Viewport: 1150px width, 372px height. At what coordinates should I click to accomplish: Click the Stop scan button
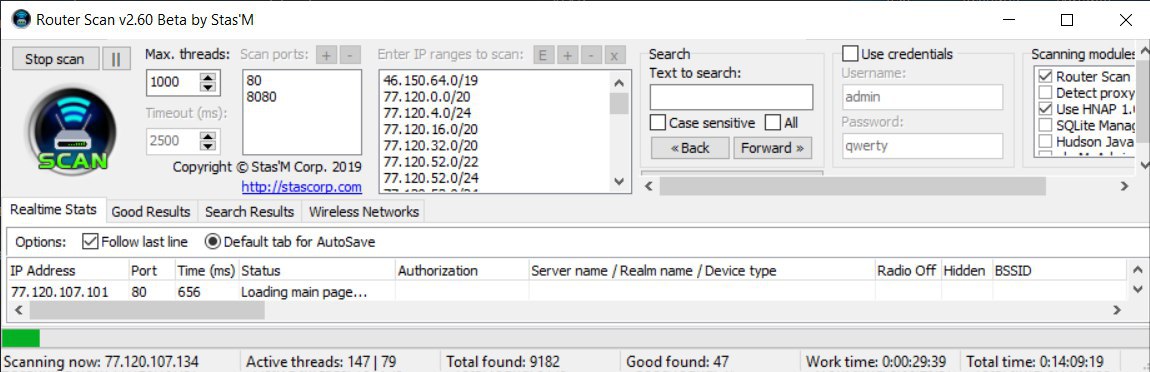click(x=55, y=59)
